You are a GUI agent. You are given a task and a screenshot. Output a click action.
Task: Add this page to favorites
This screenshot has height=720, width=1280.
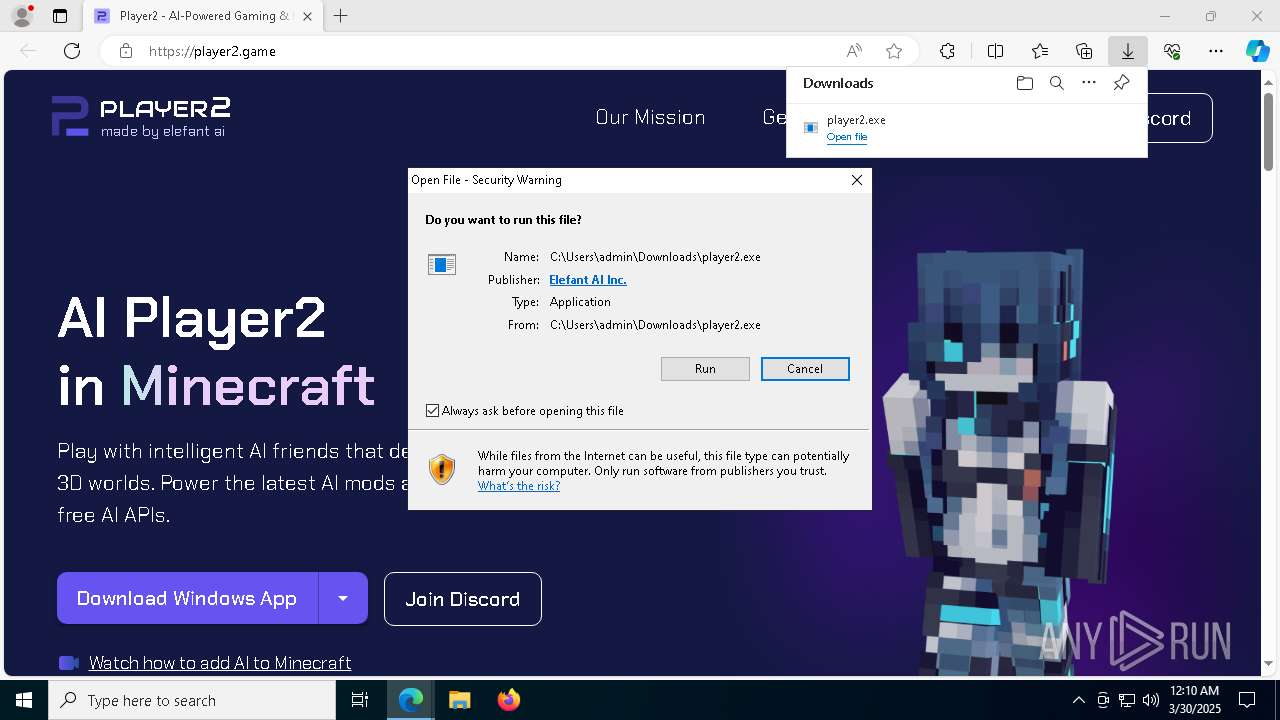click(x=894, y=51)
